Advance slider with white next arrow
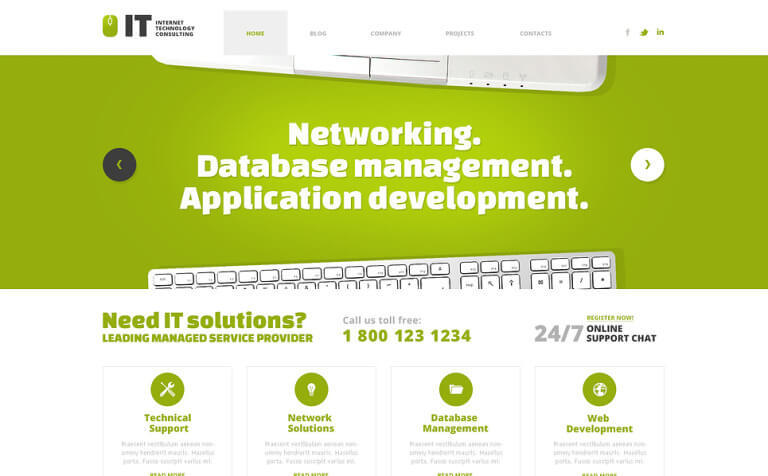 (x=648, y=165)
